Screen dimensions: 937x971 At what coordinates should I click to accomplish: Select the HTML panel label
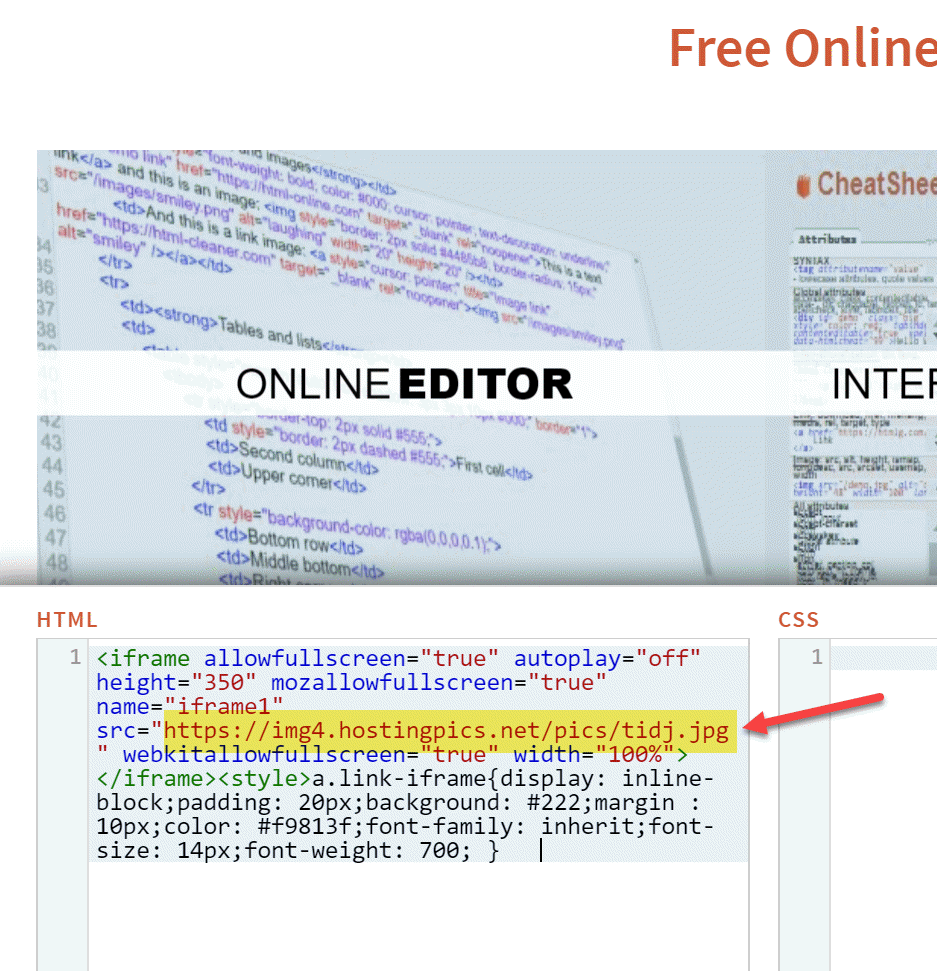[x=67, y=620]
